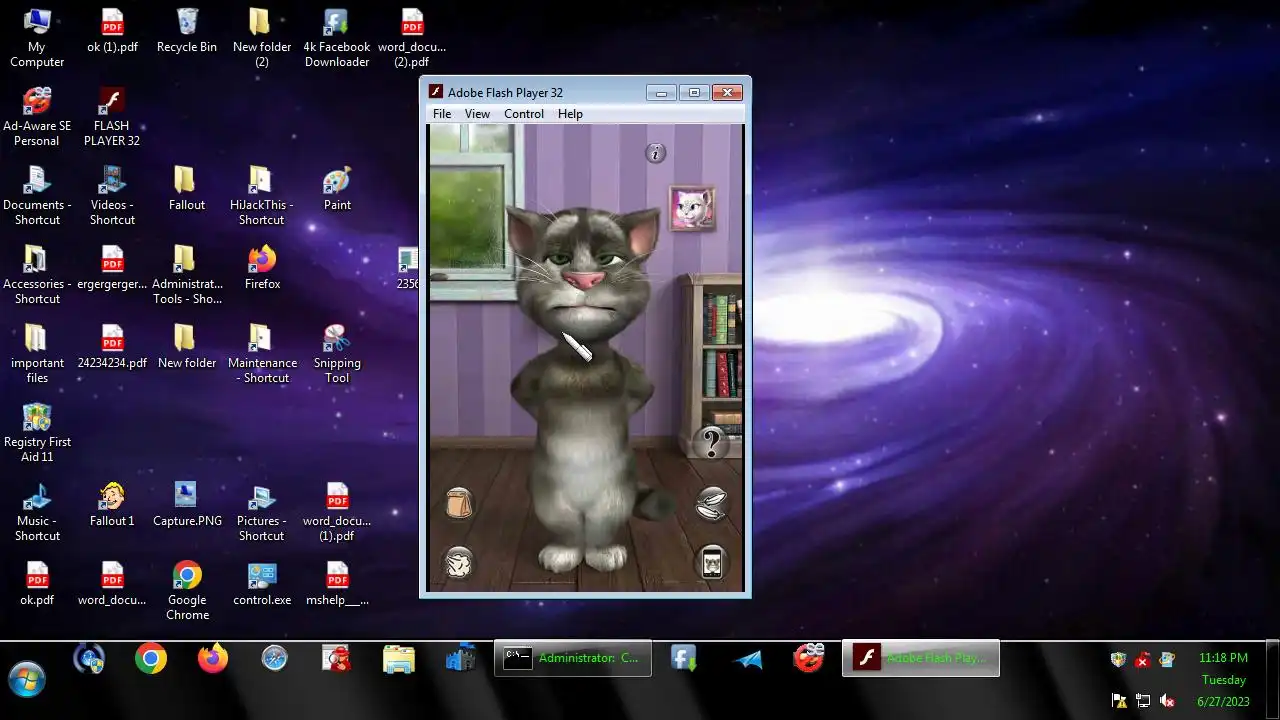1280x720 pixels.
Task: Click the Ad-Aware lips taskbar icon
Action: click(808, 658)
